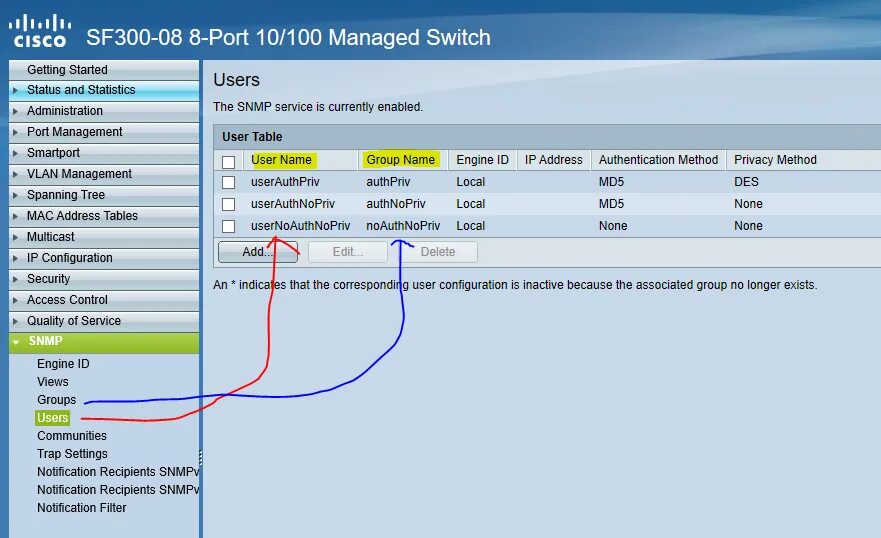Image resolution: width=881 pixels, height=538 pixels.
Task: Expand the Smartport arrow
Action: tap(15, 153)
